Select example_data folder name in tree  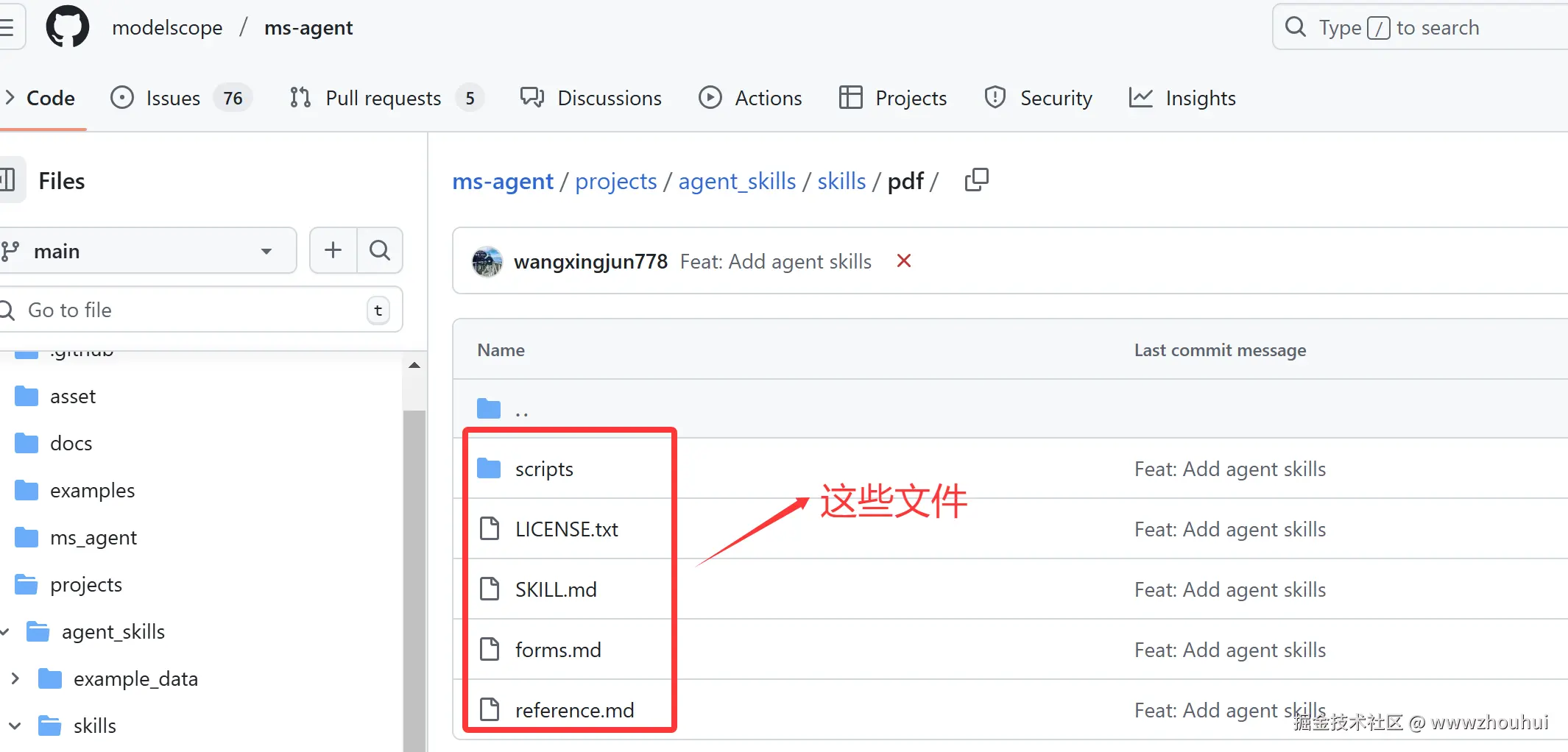135,678
